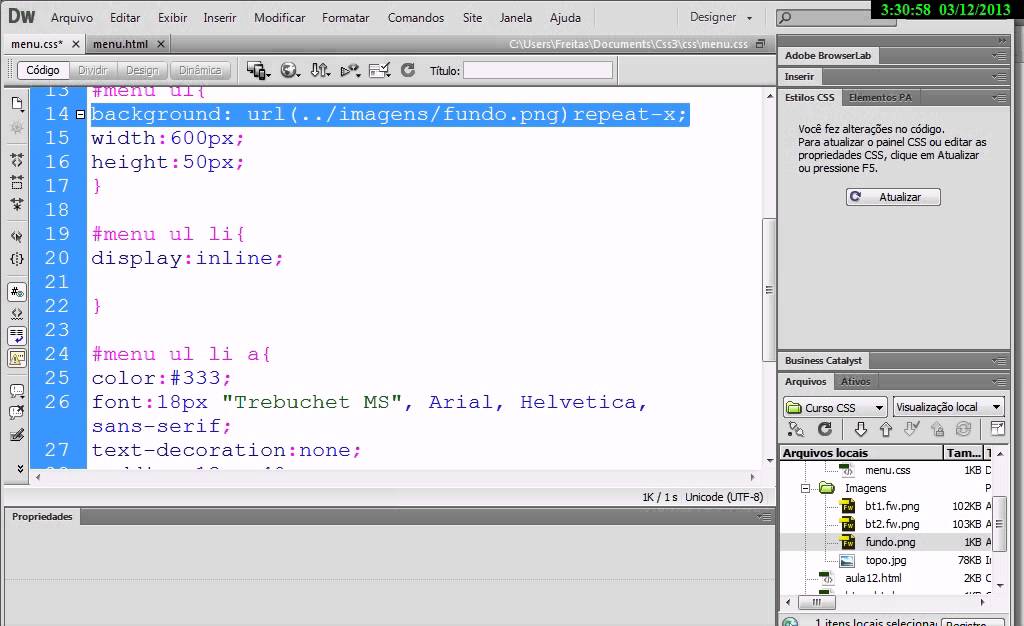Click the get files down arrow icon

[861, 429]
